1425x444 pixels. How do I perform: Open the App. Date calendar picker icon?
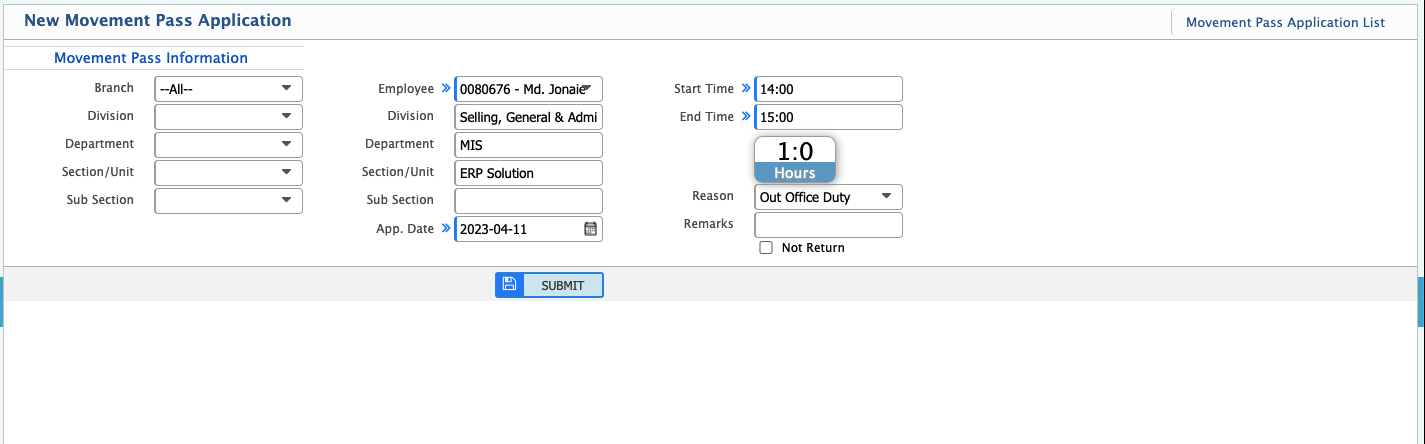coord(590,229)
